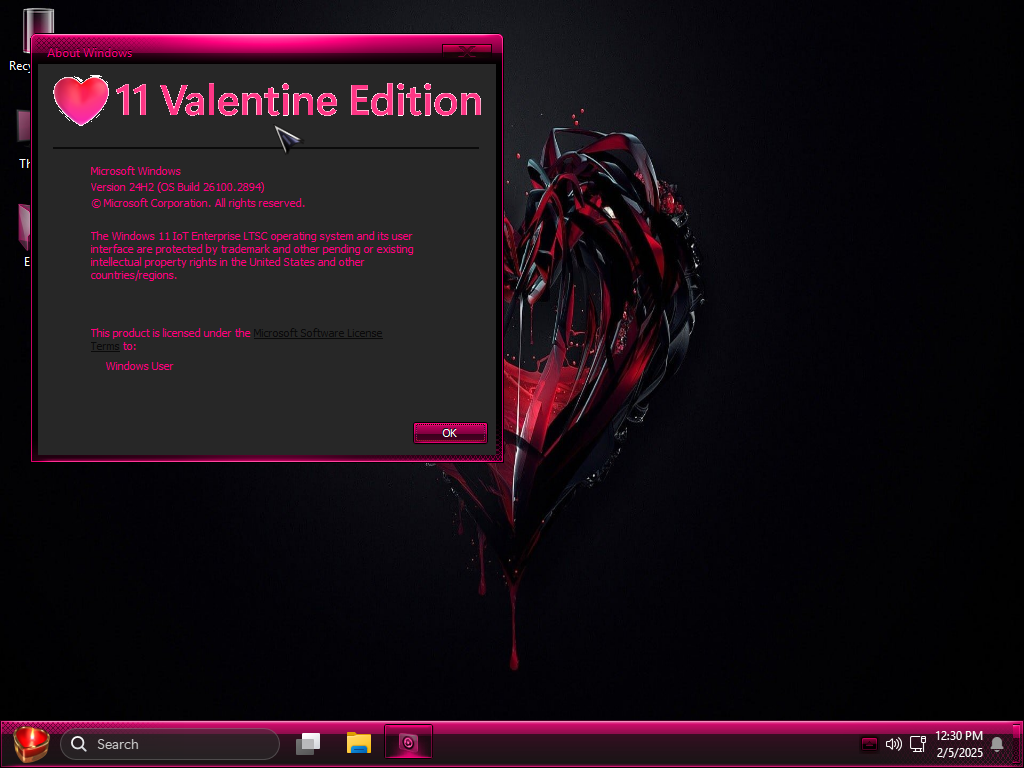Open Task View from the taskbar
The width and height of the screenshot is (1024, 768).
coord(308,744)
